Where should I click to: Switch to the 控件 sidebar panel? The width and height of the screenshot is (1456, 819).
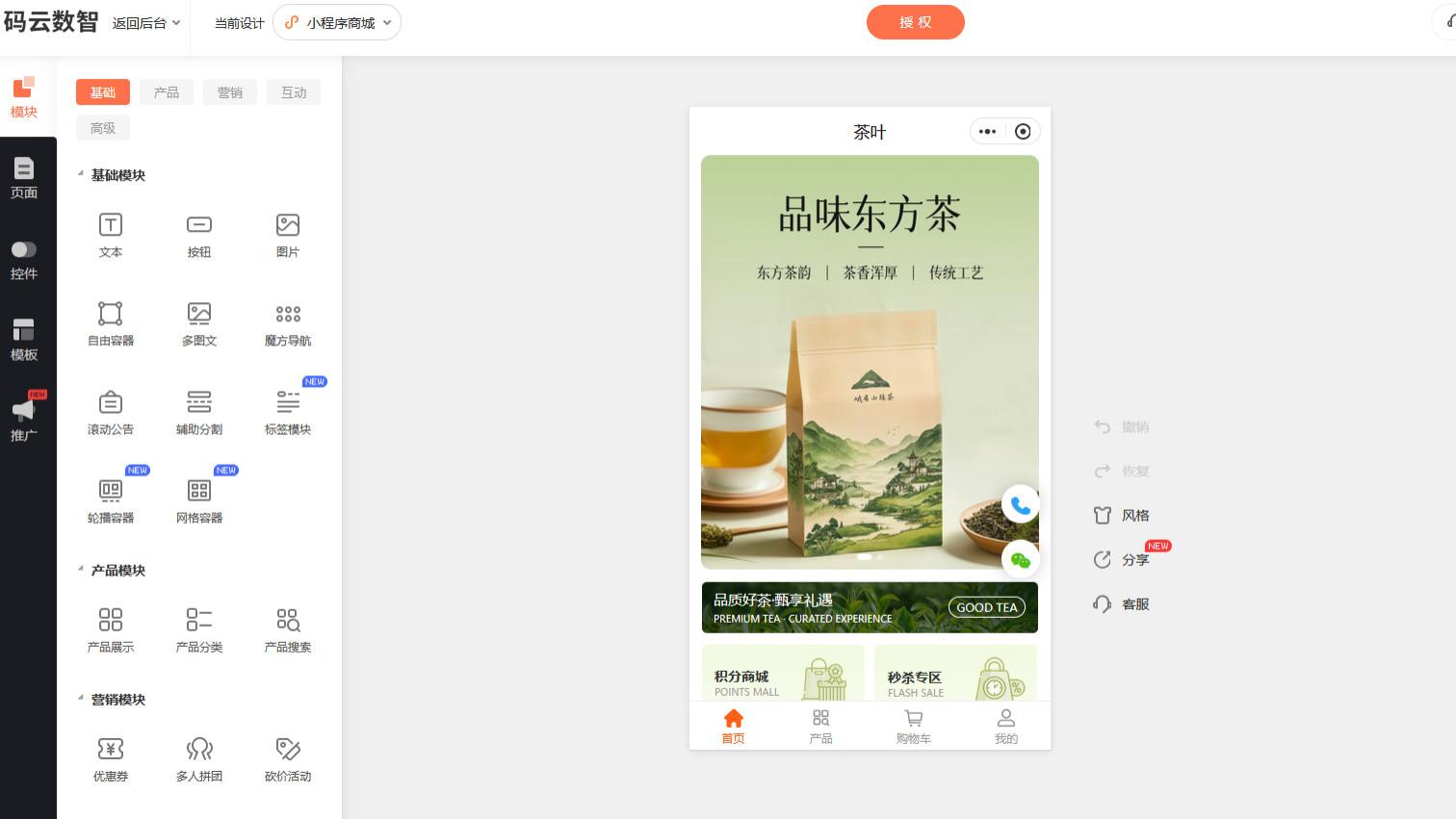[23, 258]
